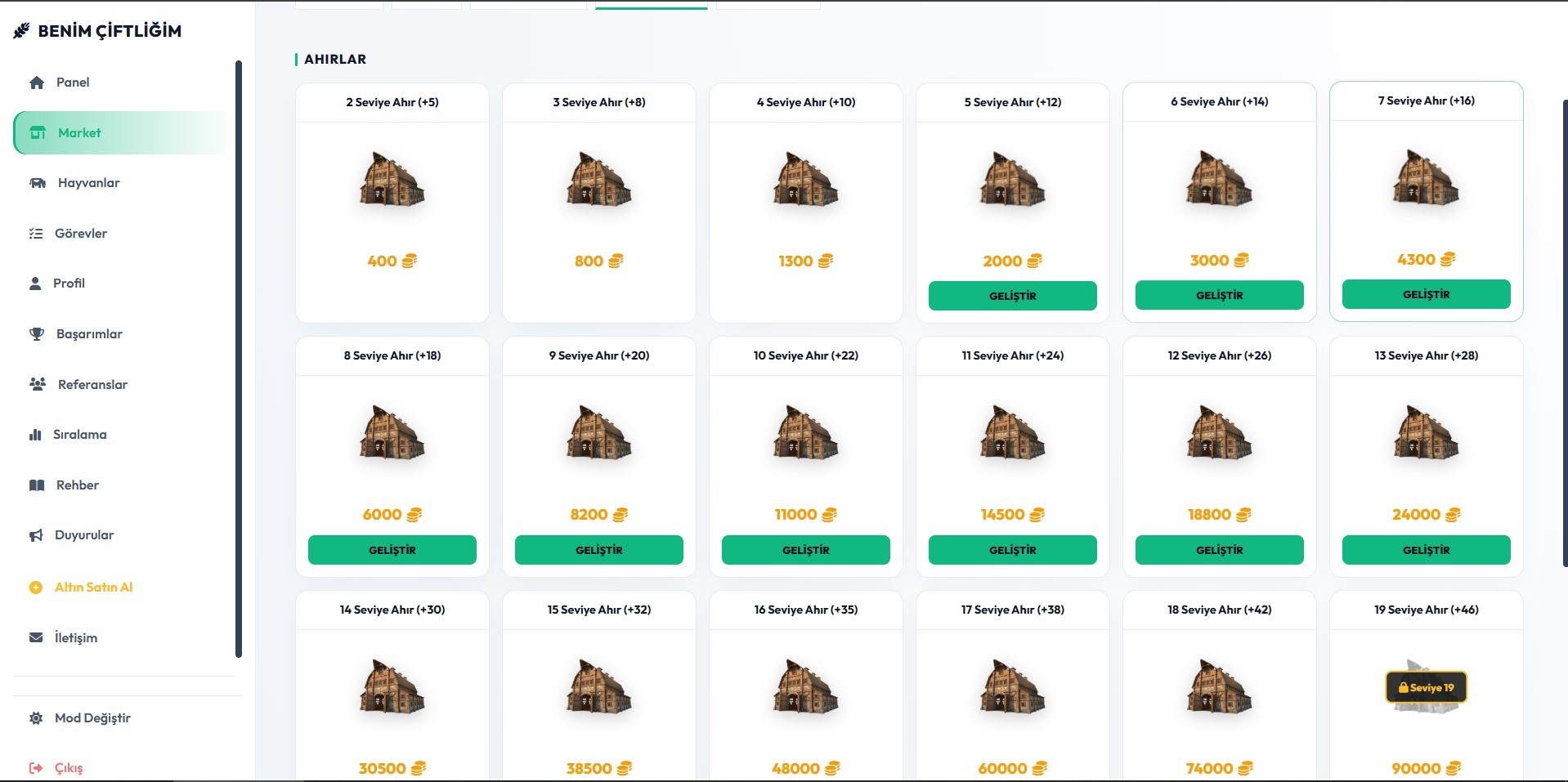
Task: Log out using the Çıkış link
Action: pyautogui.click(x=69, y=768)
